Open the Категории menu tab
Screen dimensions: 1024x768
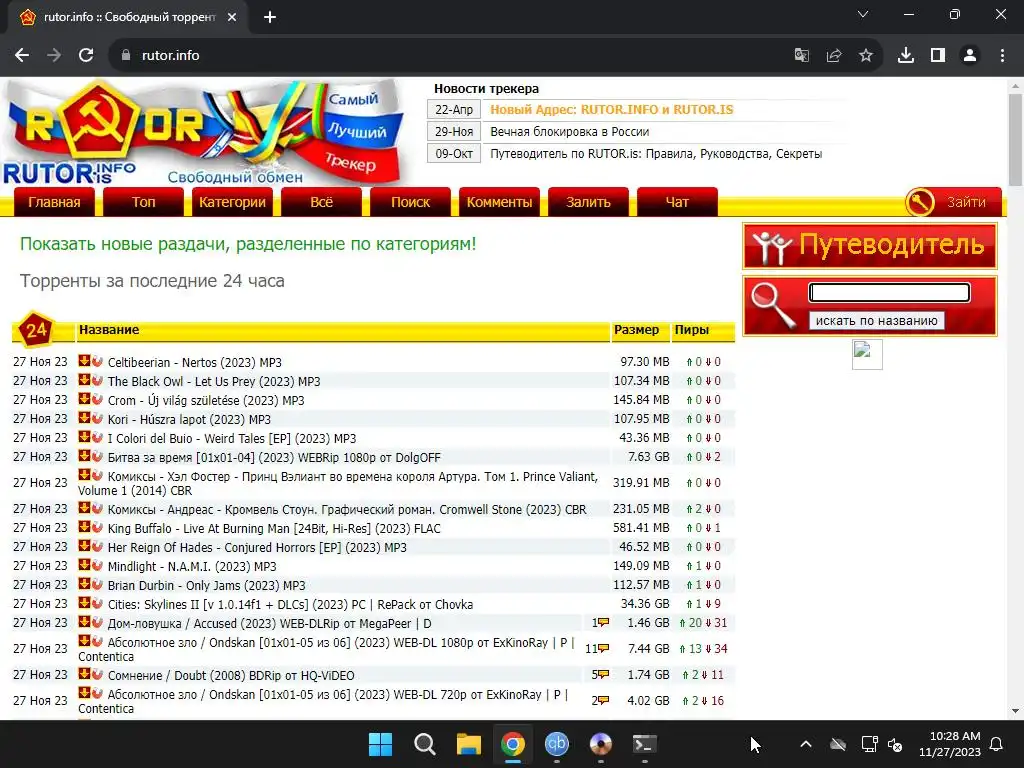pyautogui.click(x=232, y=202)
